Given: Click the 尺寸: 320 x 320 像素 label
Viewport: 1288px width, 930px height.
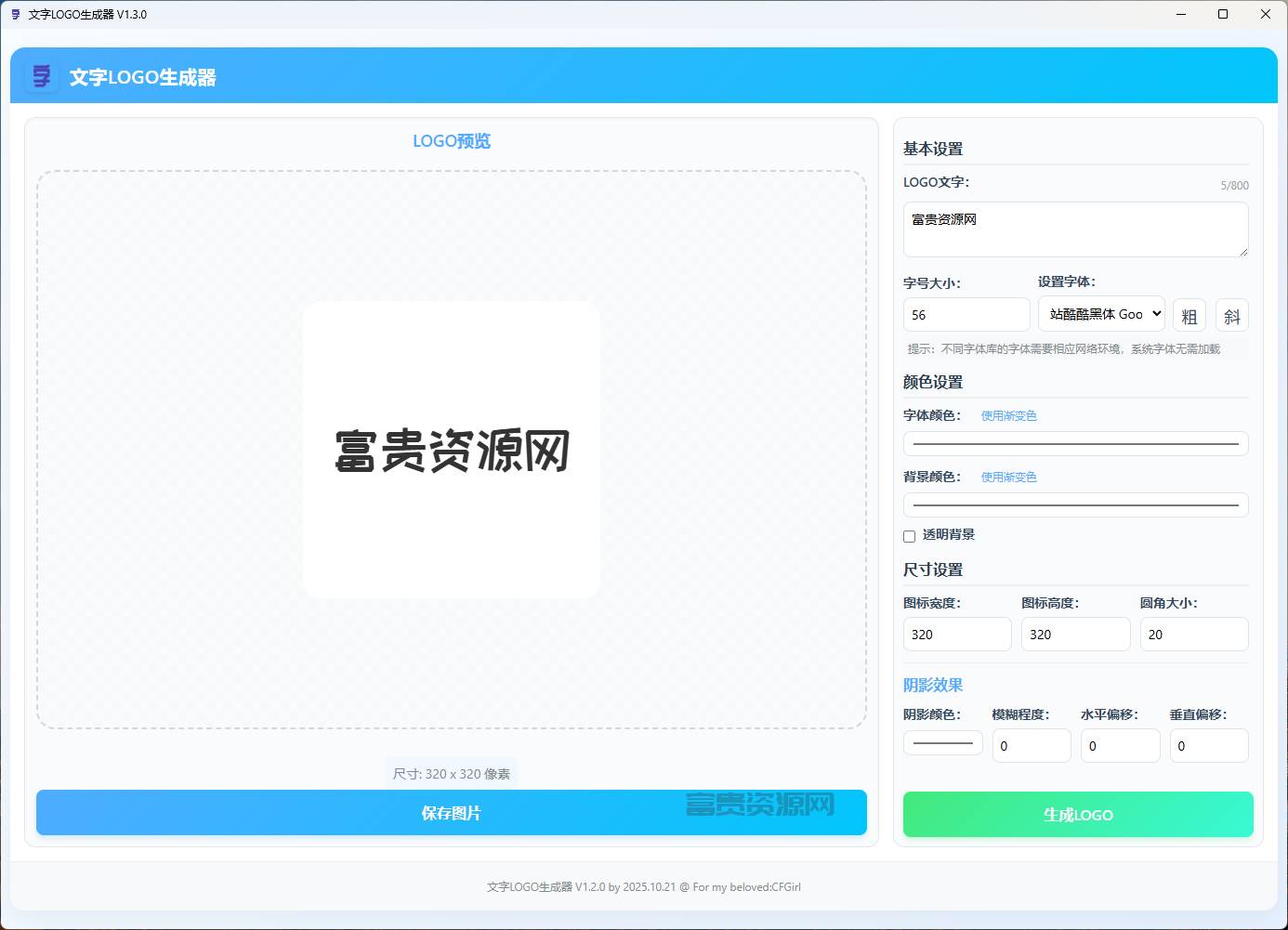Looking at the screenshot, I should 452,774.
